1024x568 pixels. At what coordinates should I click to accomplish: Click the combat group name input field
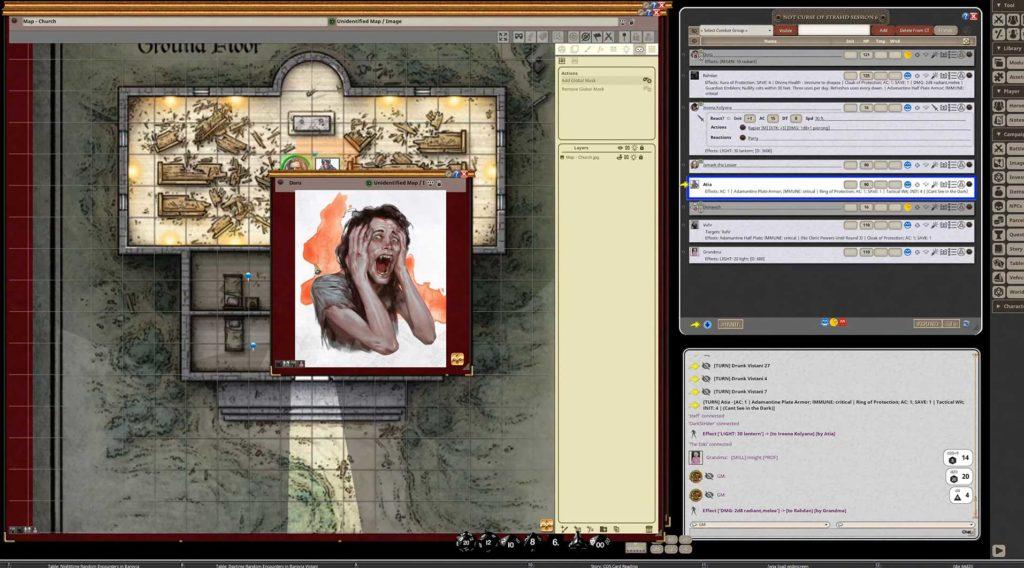tap(835, 30)
